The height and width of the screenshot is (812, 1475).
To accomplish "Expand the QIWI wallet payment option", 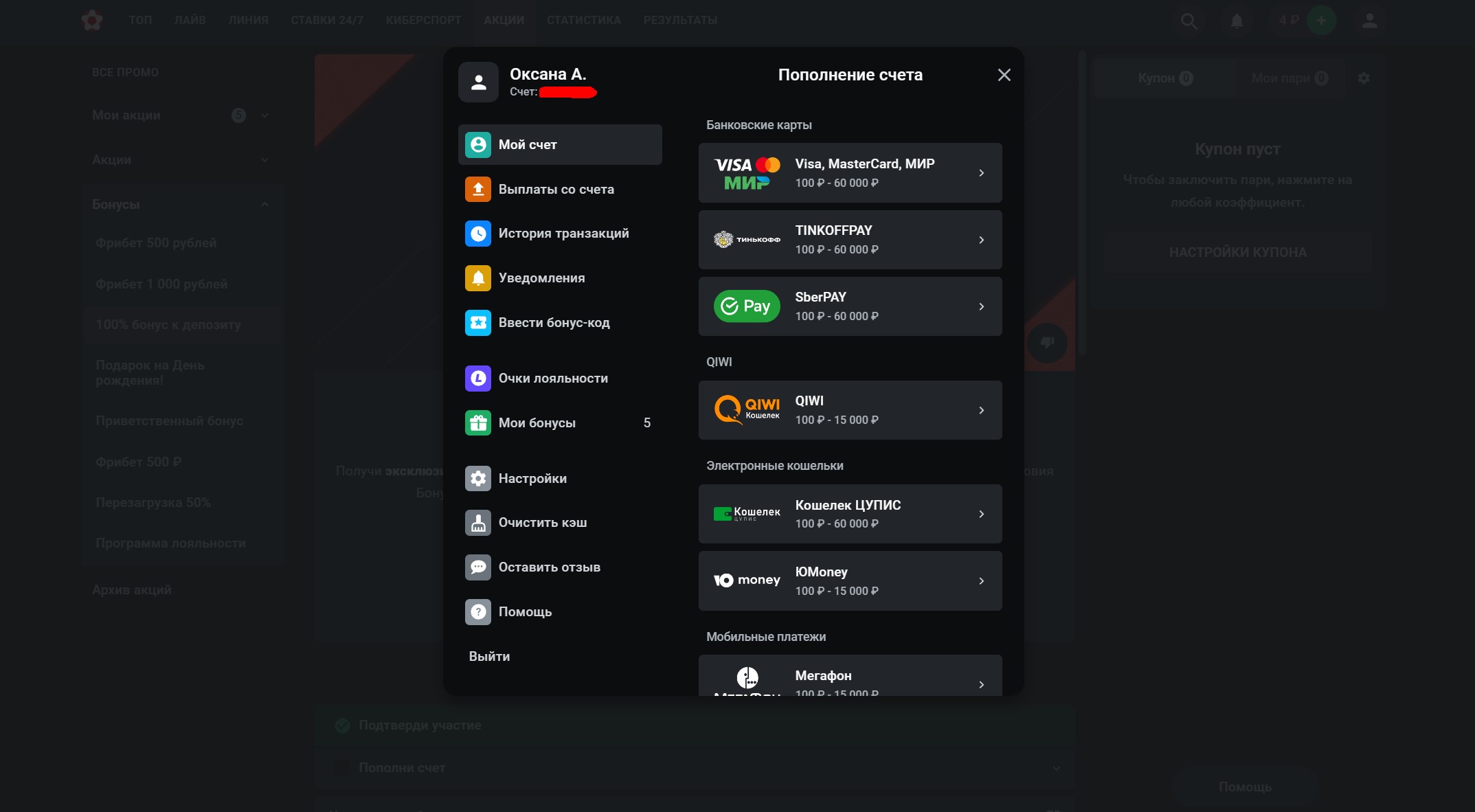I will 850,410.
